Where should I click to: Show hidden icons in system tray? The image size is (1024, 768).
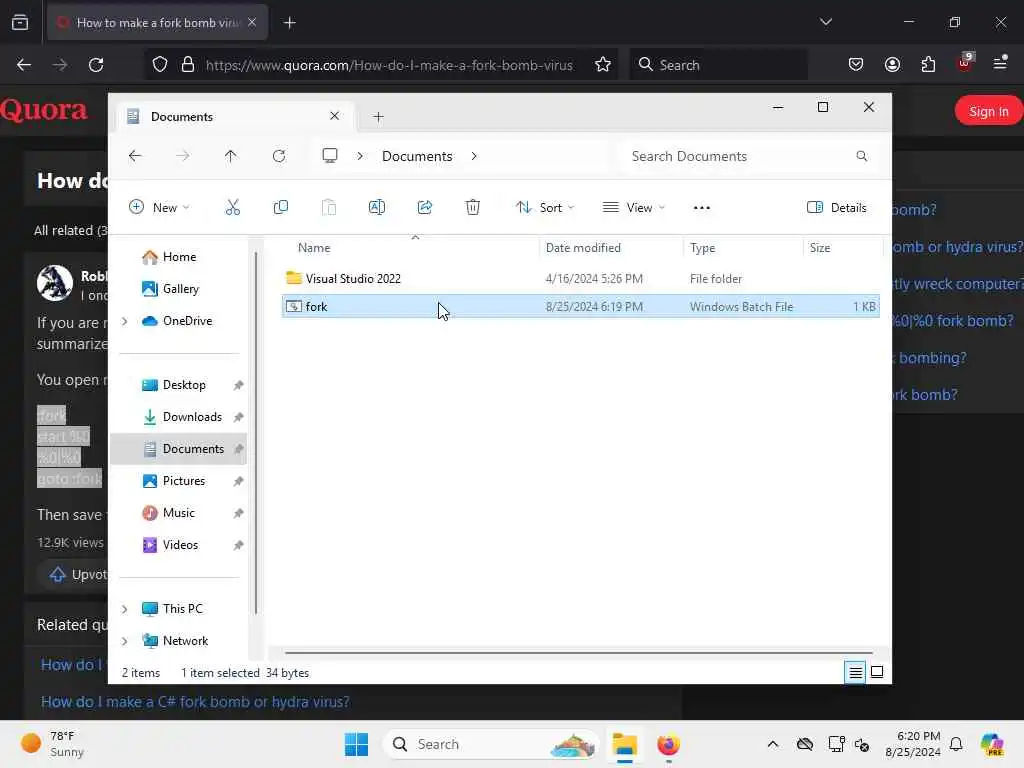773,744
